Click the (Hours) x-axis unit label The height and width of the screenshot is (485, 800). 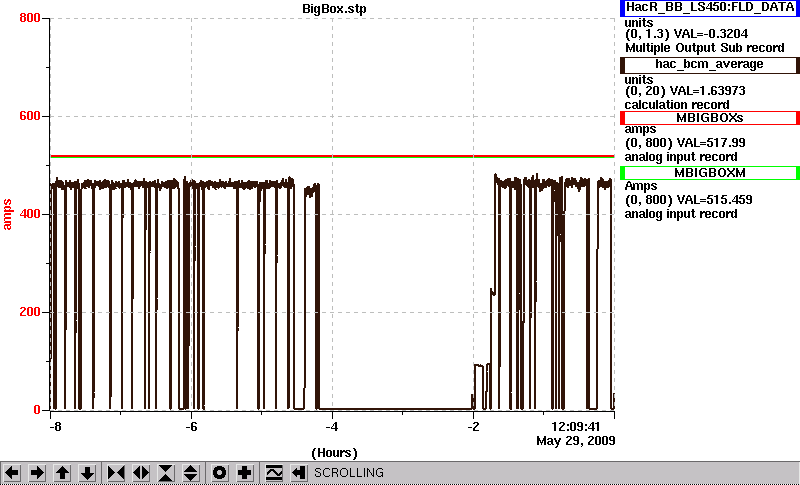[x=334, y=453]
